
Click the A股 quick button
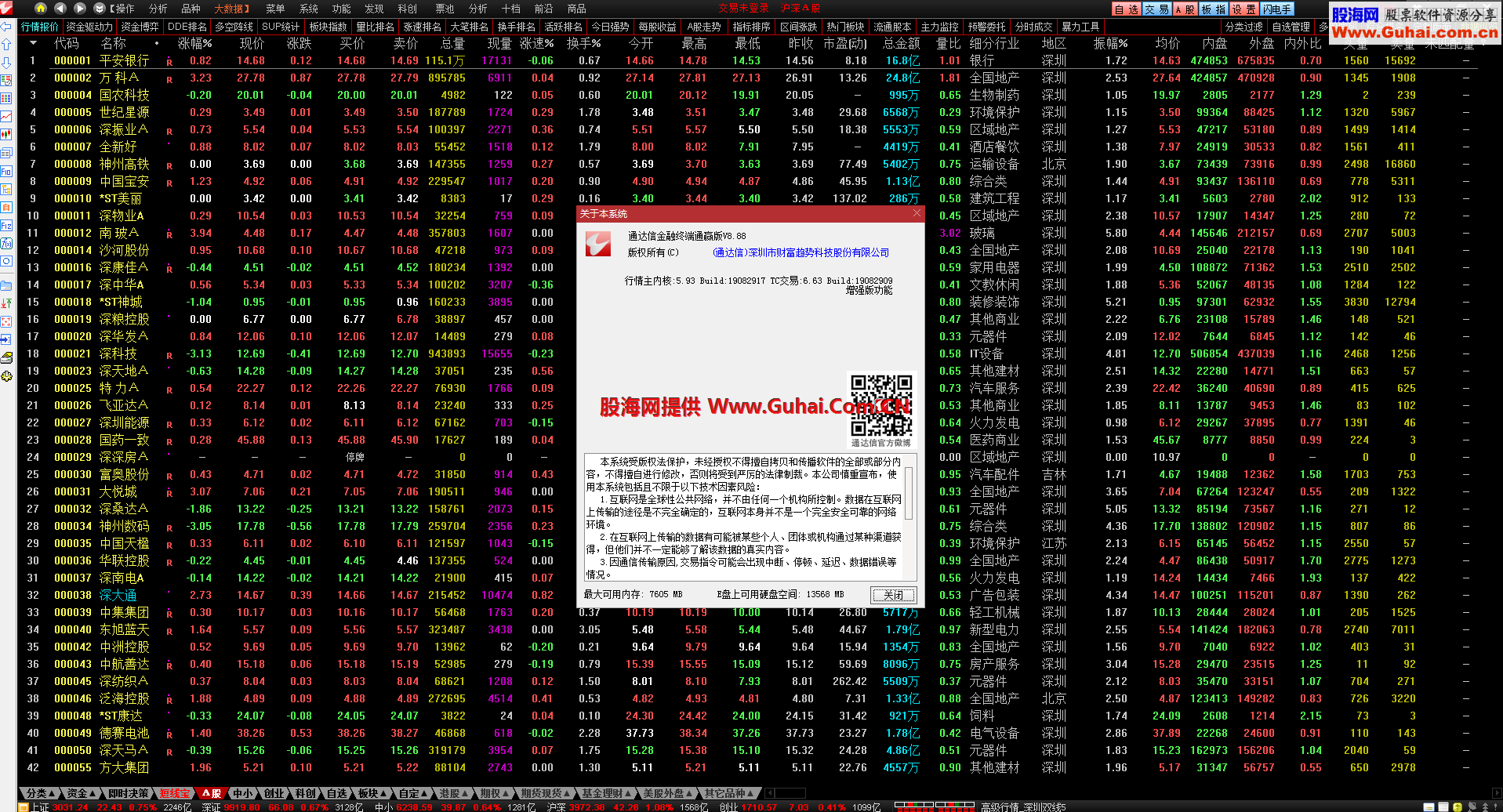1185,9
